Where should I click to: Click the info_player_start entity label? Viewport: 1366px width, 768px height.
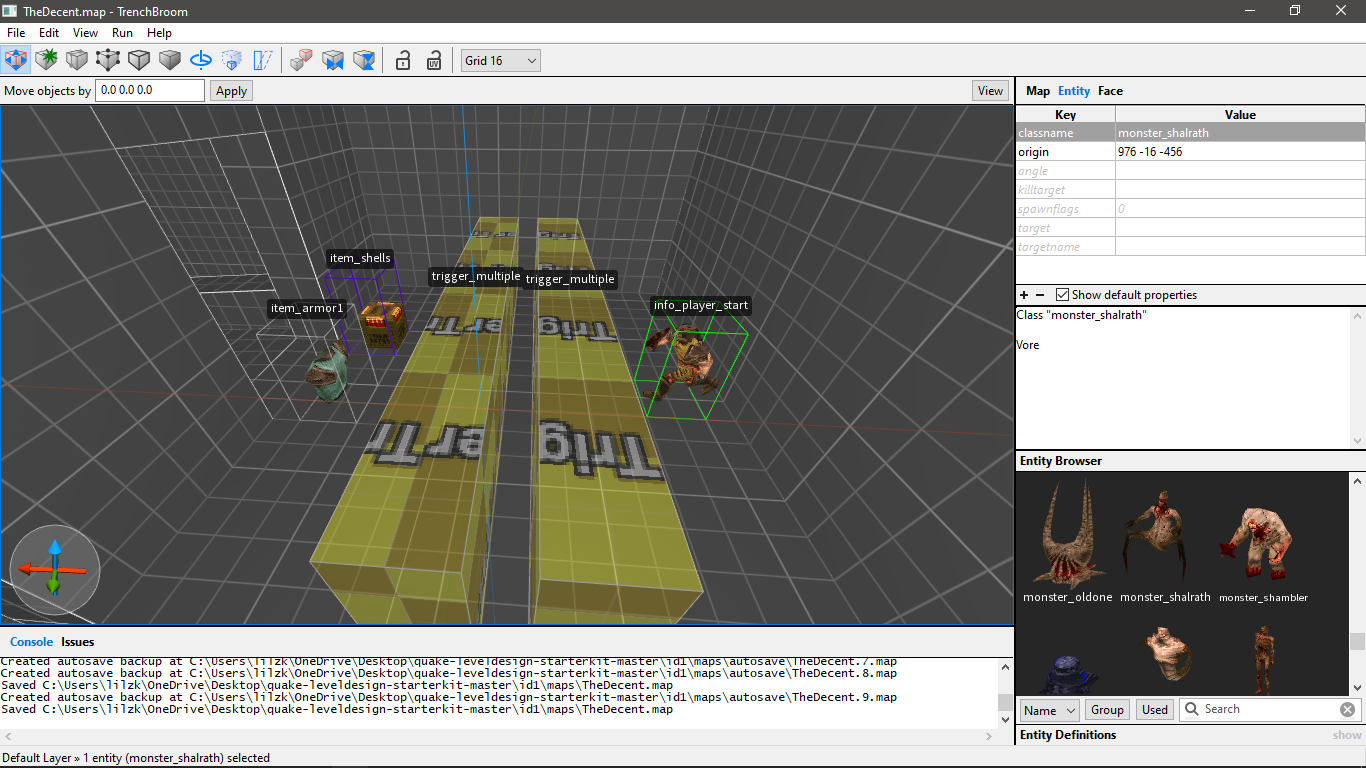coord(700,305)
